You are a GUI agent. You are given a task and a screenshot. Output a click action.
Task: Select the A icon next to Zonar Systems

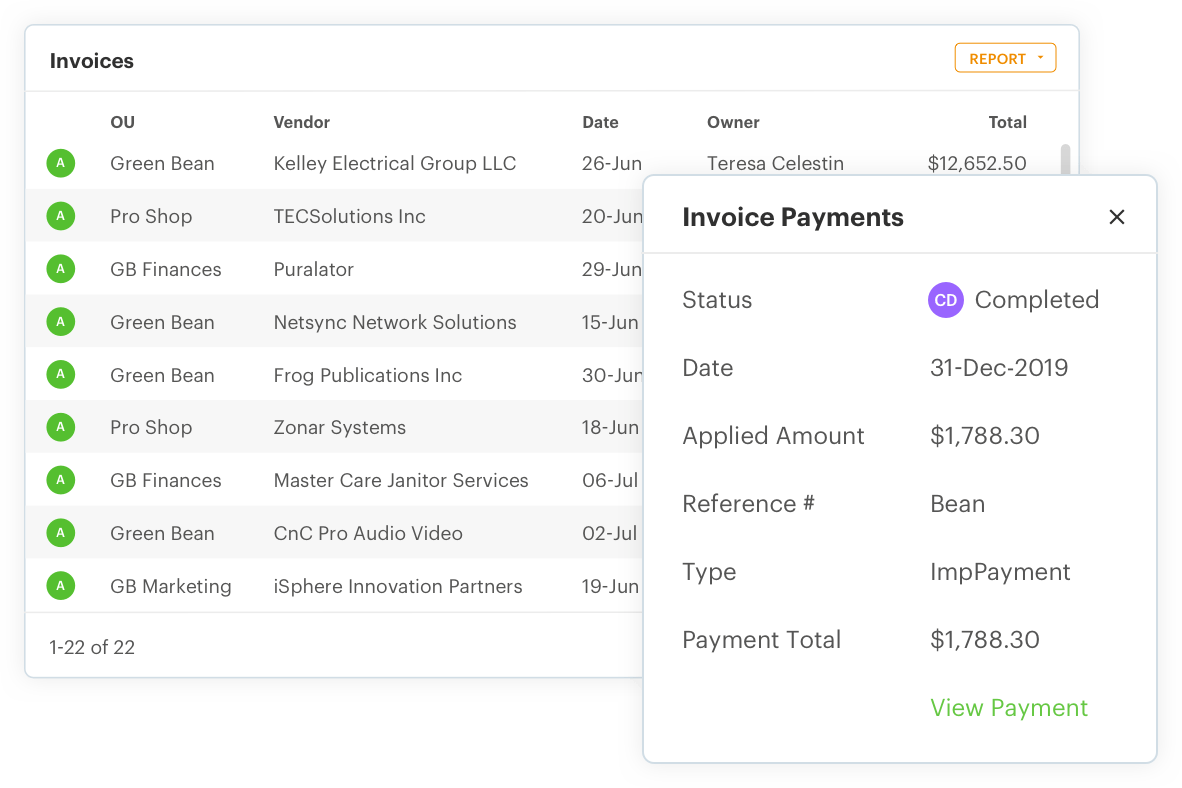click(x=61, y=427)
